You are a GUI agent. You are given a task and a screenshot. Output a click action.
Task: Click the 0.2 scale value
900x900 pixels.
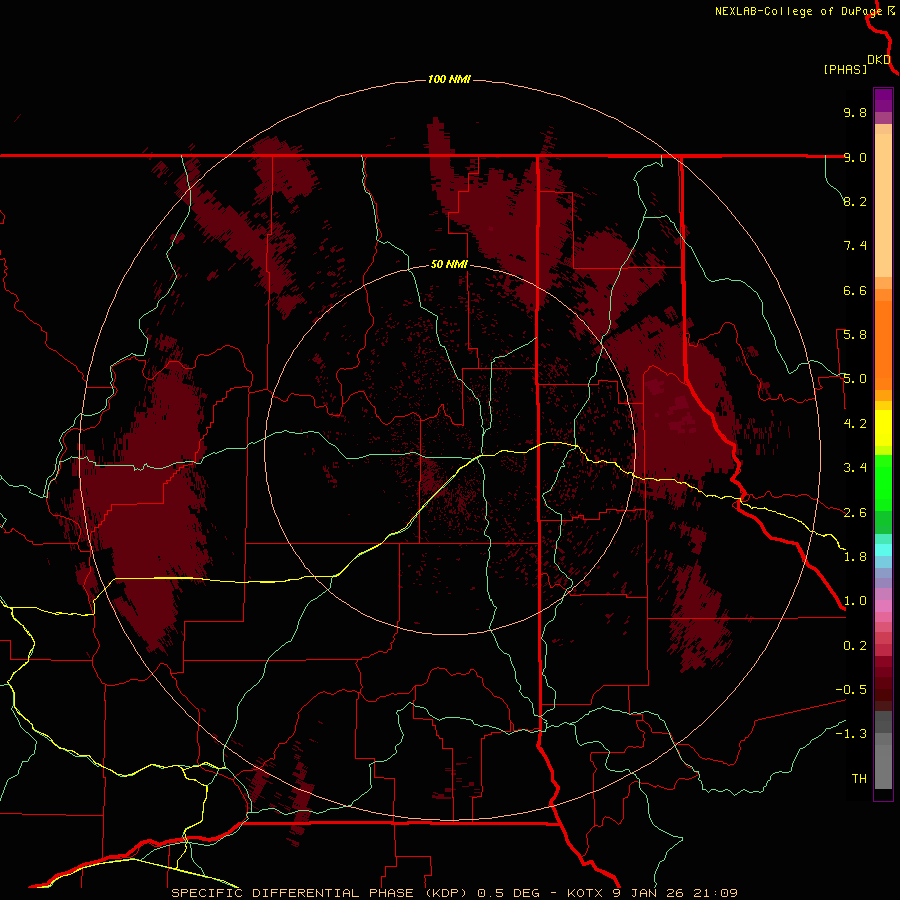tap(855, 646)
